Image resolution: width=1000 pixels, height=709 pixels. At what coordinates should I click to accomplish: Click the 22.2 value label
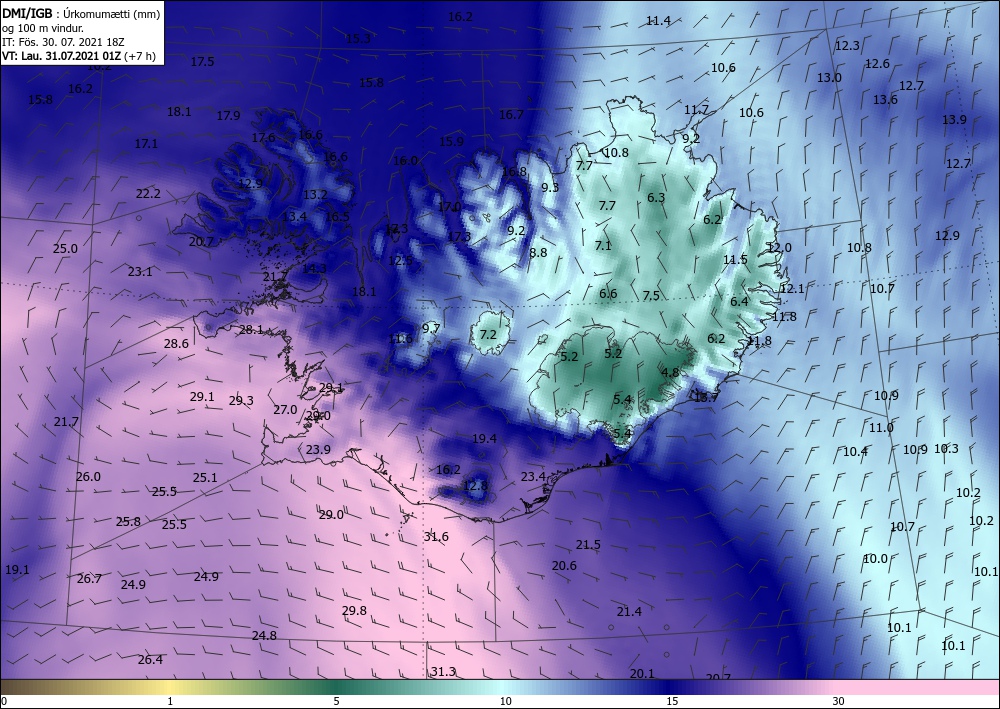pyautogui.click(x=148, y=194)
